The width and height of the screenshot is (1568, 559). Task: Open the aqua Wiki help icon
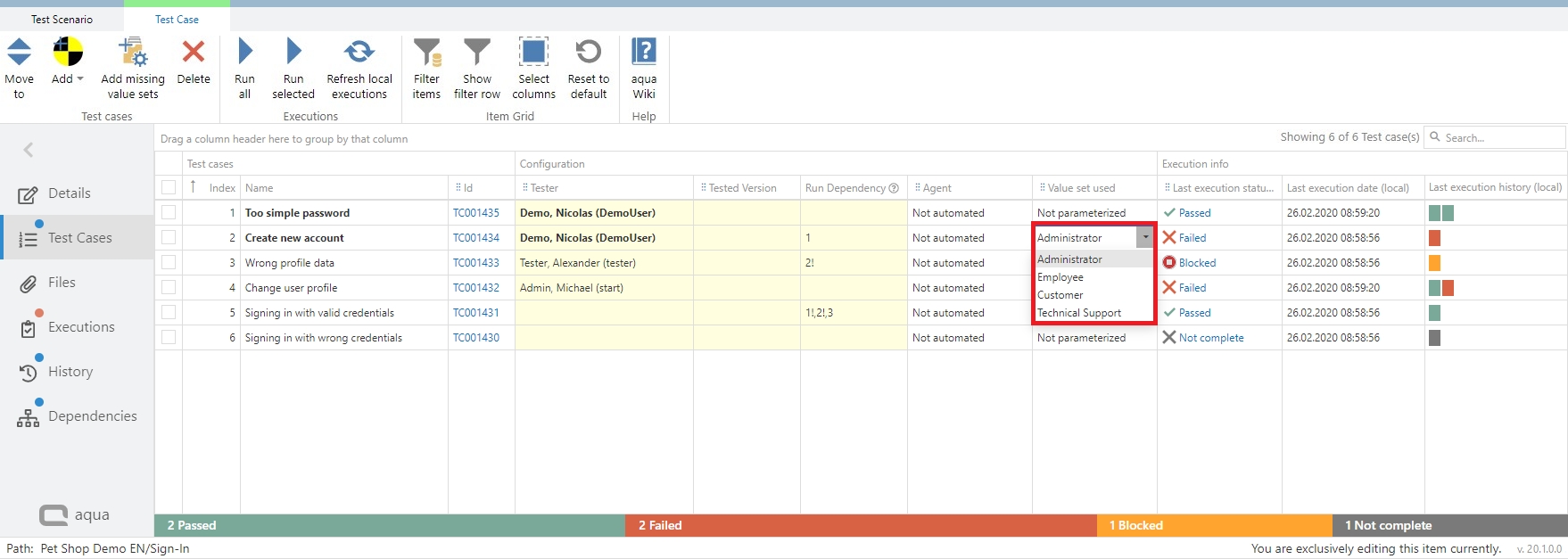pos(643,52)
